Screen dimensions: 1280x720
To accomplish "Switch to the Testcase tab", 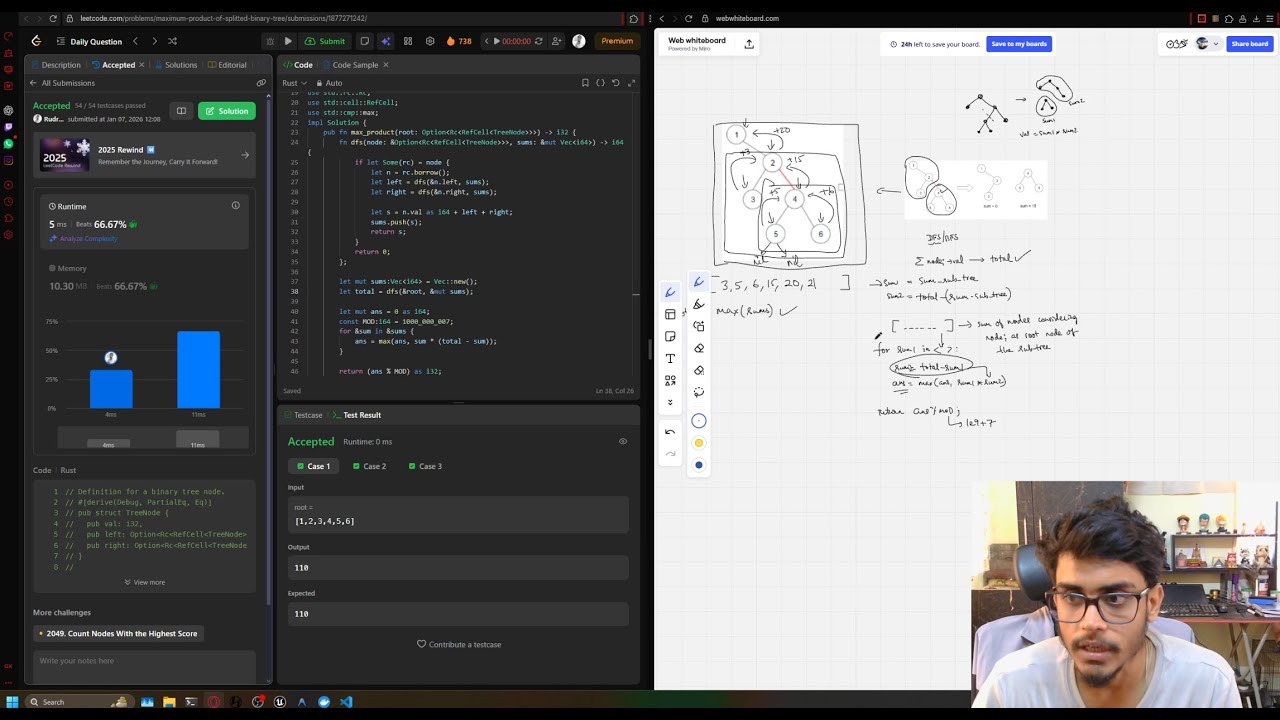I will pyautogui.click(x=302, y=415).
